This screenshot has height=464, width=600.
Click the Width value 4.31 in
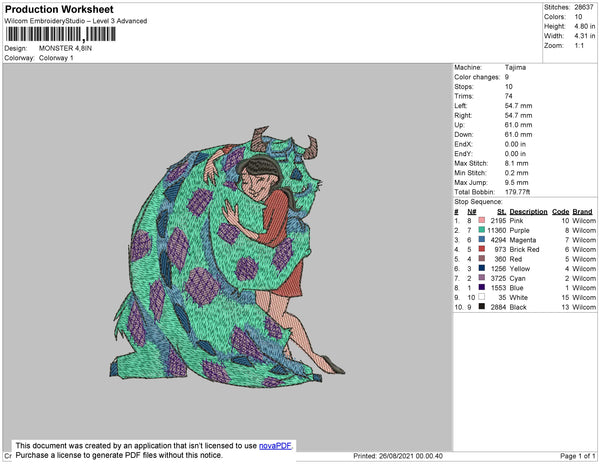click(585, 36)
